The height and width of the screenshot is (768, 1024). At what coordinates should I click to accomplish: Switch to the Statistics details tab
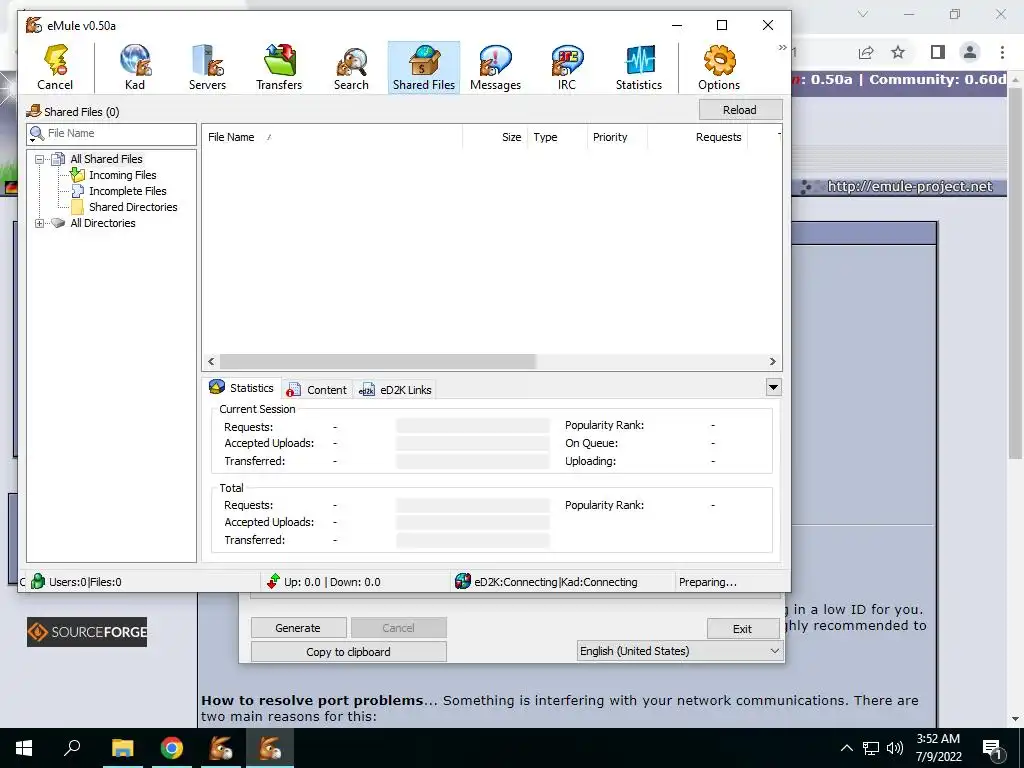[x=242, y=388]
